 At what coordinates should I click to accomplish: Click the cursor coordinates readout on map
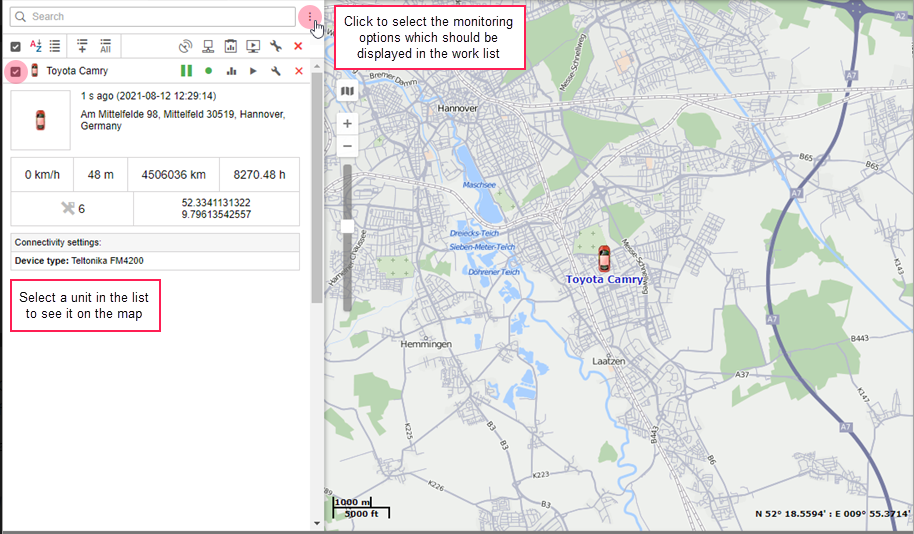click(x=832, y=514)
